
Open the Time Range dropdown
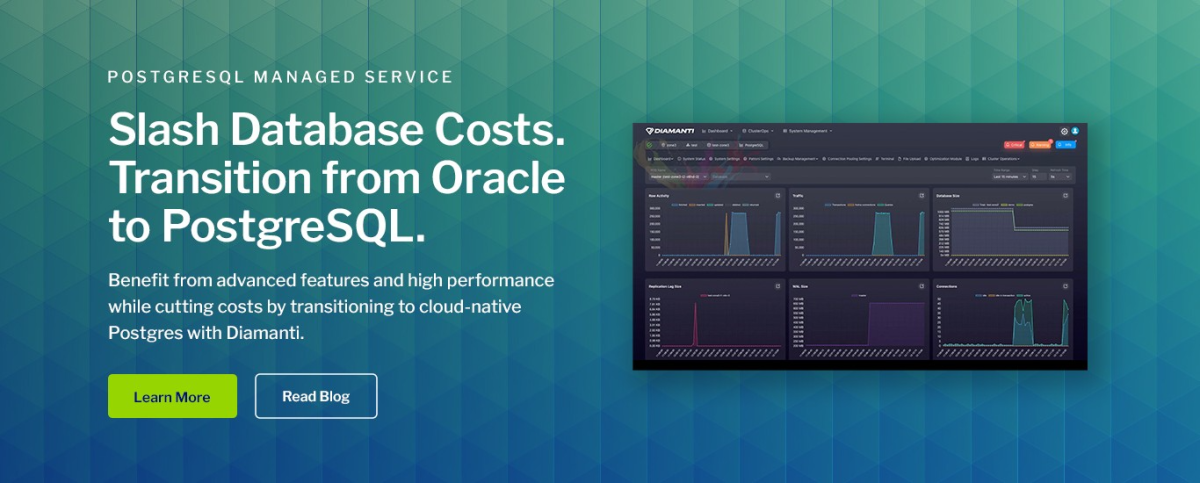1010,177
